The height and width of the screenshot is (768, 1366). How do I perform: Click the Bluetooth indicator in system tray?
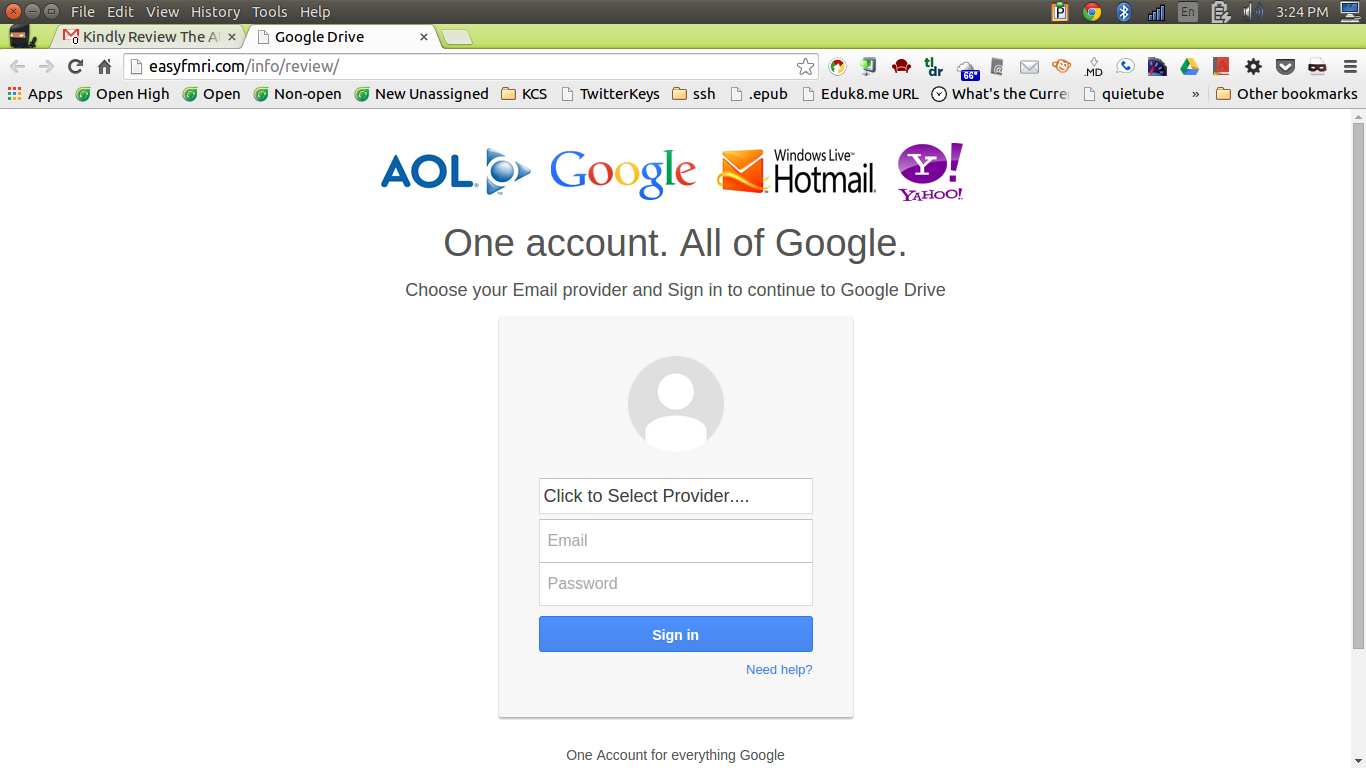[x=1123, y=12]
